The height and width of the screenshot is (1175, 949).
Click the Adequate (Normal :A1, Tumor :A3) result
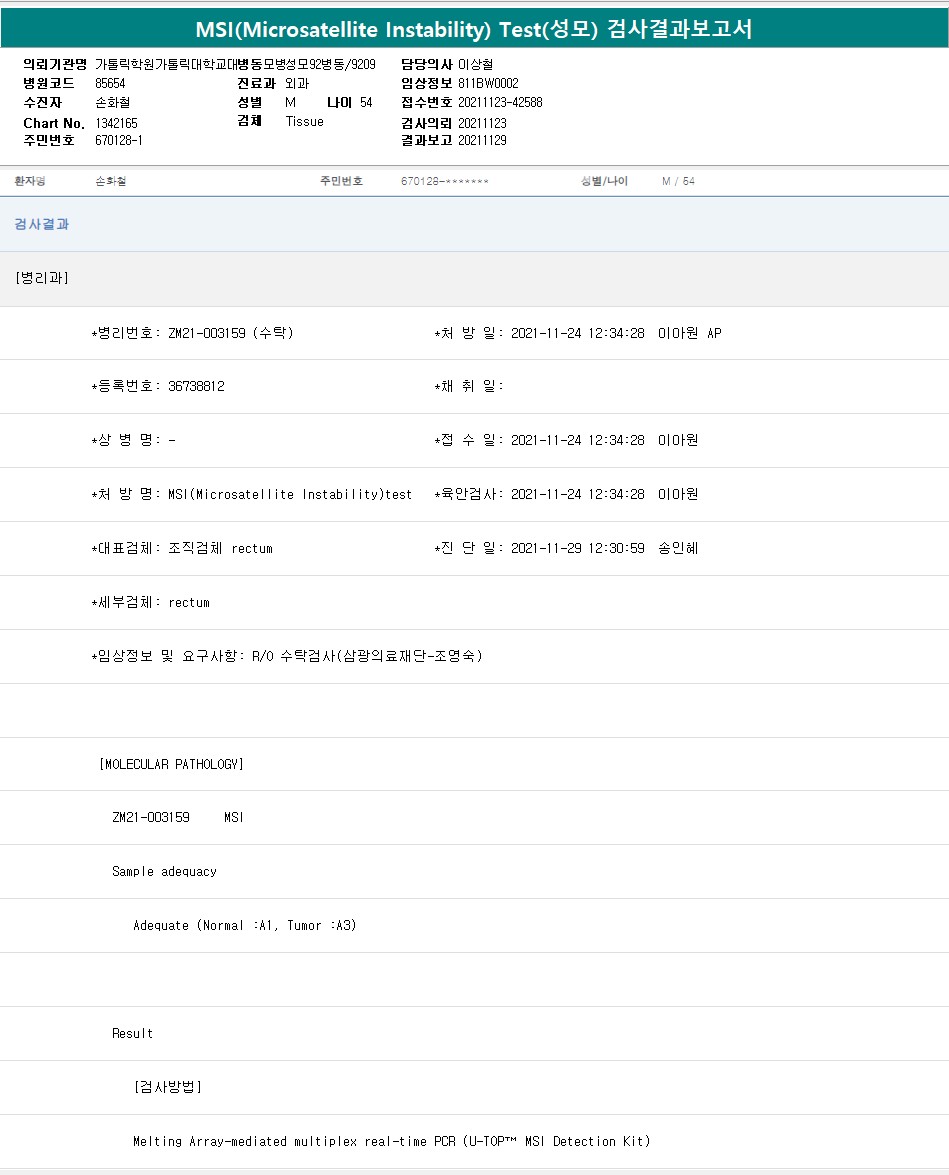click(x=245, y=926)
